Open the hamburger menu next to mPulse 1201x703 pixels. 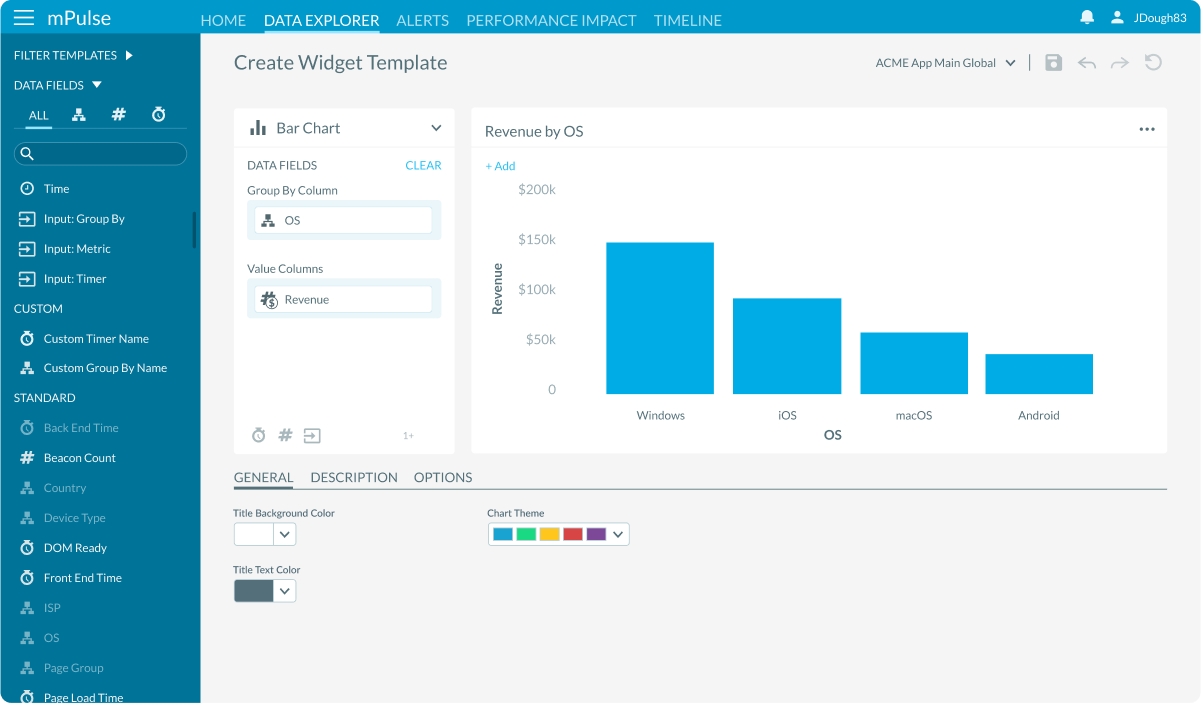pos(24,16)
